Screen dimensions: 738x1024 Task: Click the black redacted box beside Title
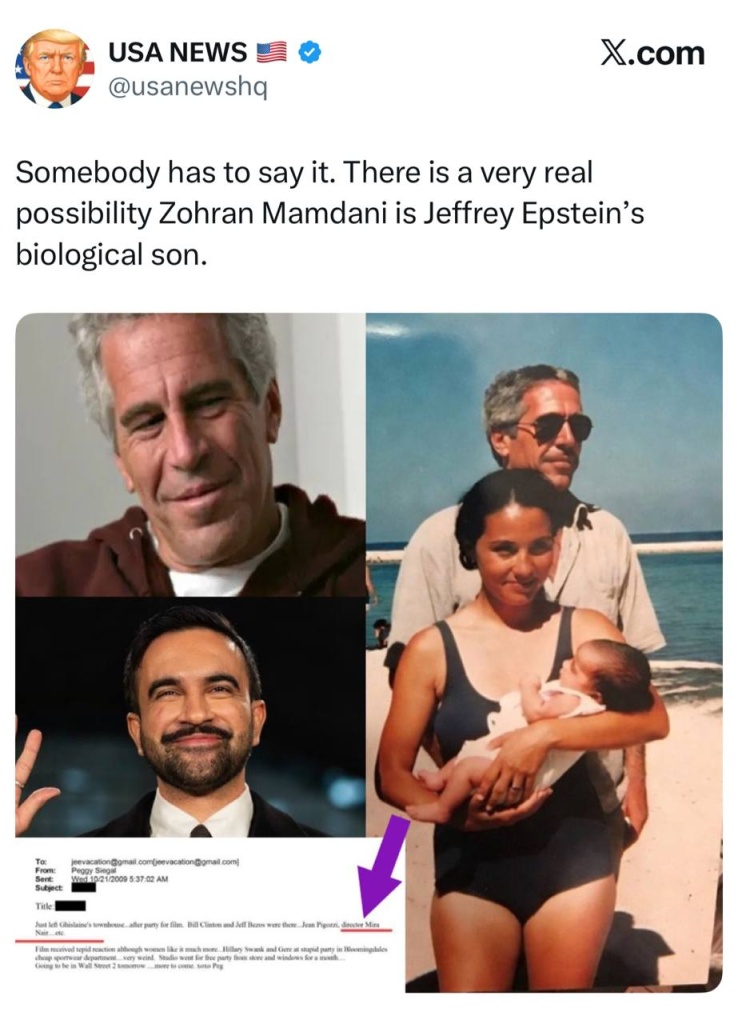coord(72,906)
